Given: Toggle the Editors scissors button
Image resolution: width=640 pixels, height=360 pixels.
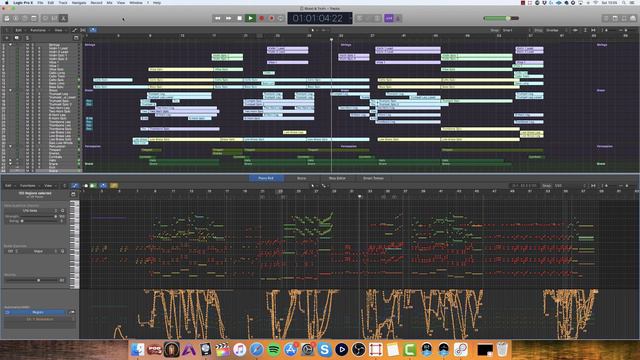Looking at the screenshot, I should (63, 18).
